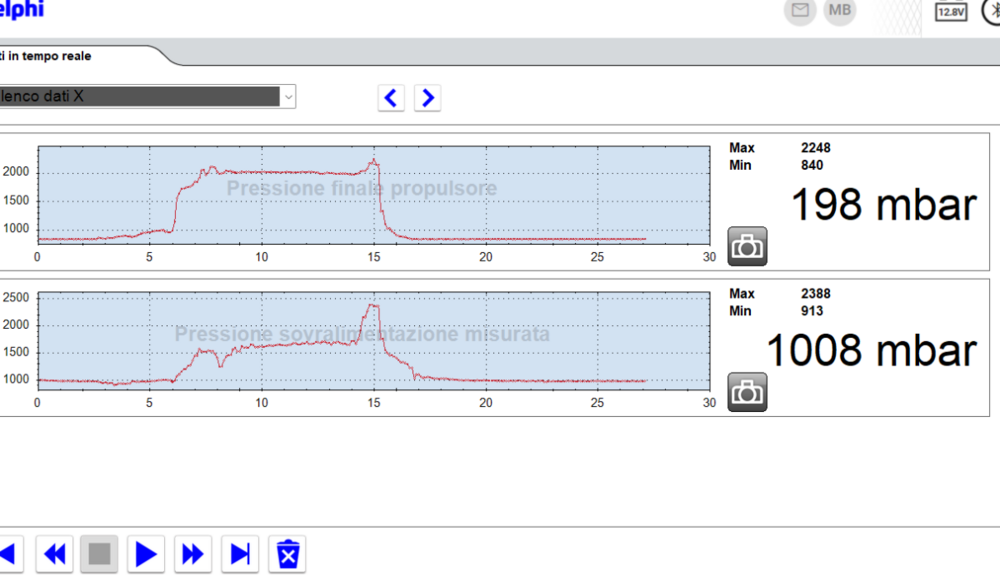This screenshot has height=580, width=1000.
Task: Rewind the data recording
Action: click(x=53, y=553)
